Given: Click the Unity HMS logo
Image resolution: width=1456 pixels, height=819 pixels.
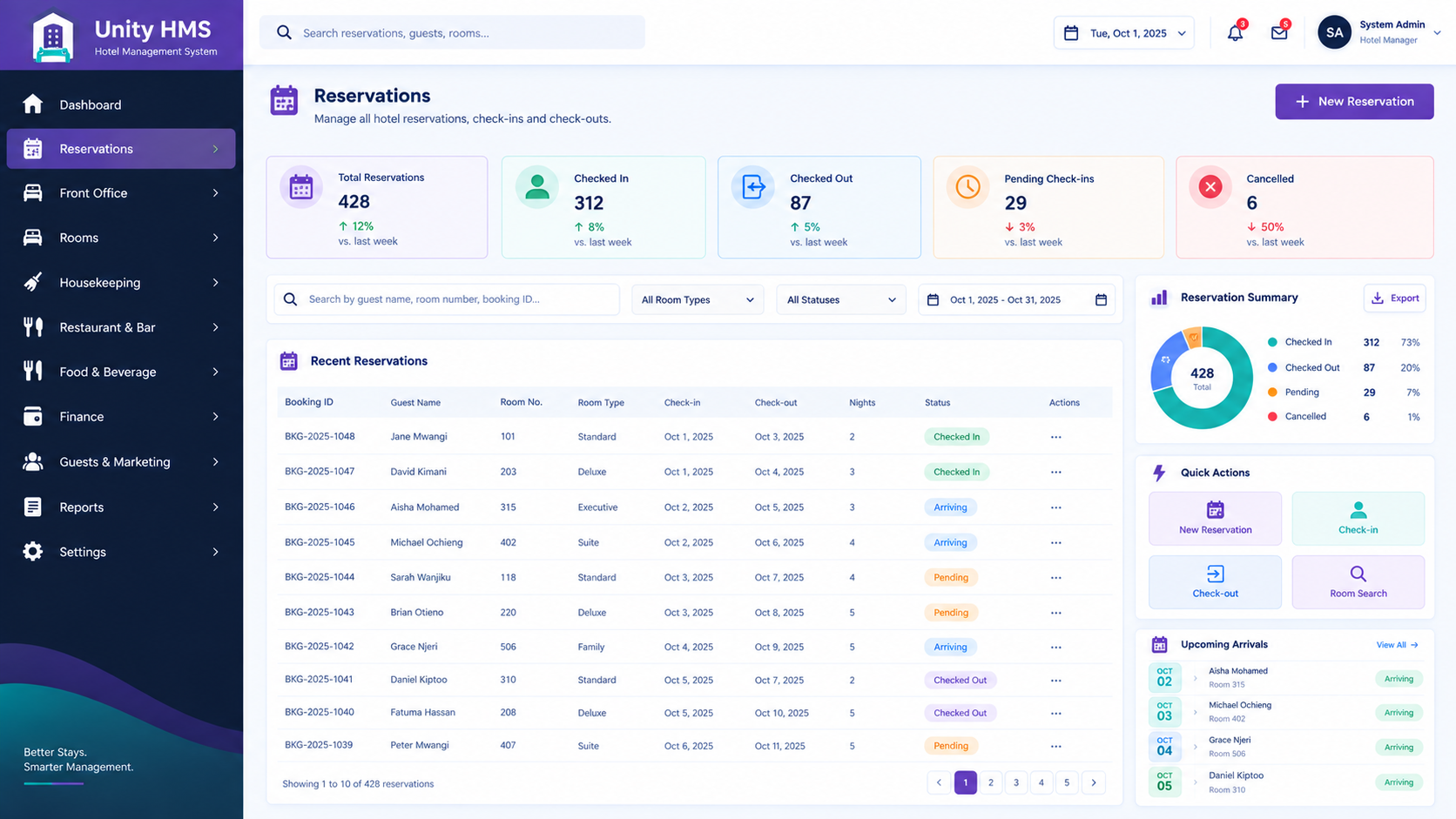Looking at the screenshot, I should 53,37.
